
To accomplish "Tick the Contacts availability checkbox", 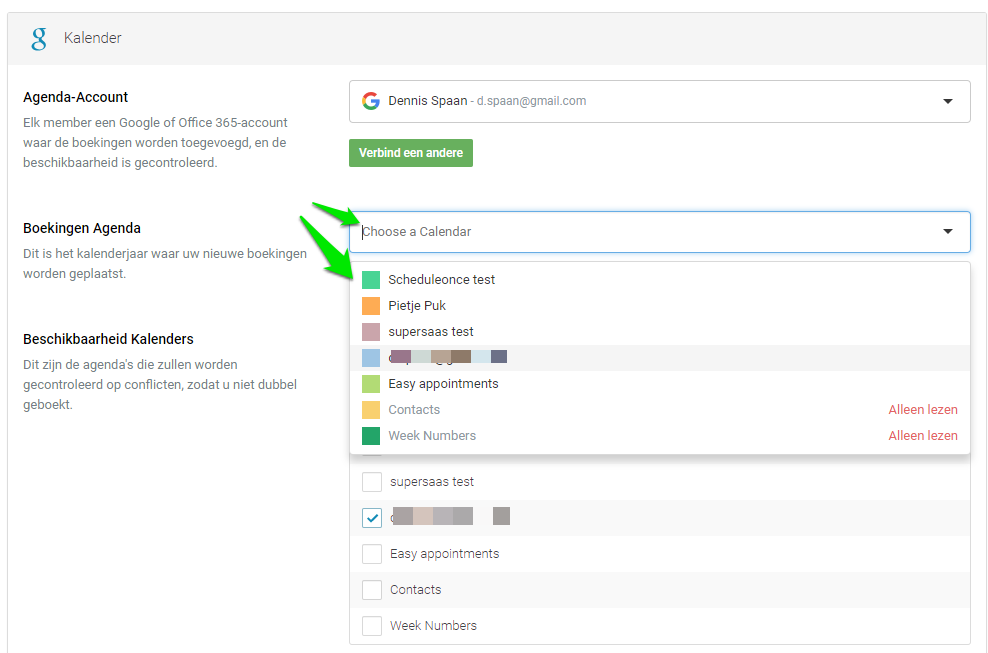I will (372, 590).
